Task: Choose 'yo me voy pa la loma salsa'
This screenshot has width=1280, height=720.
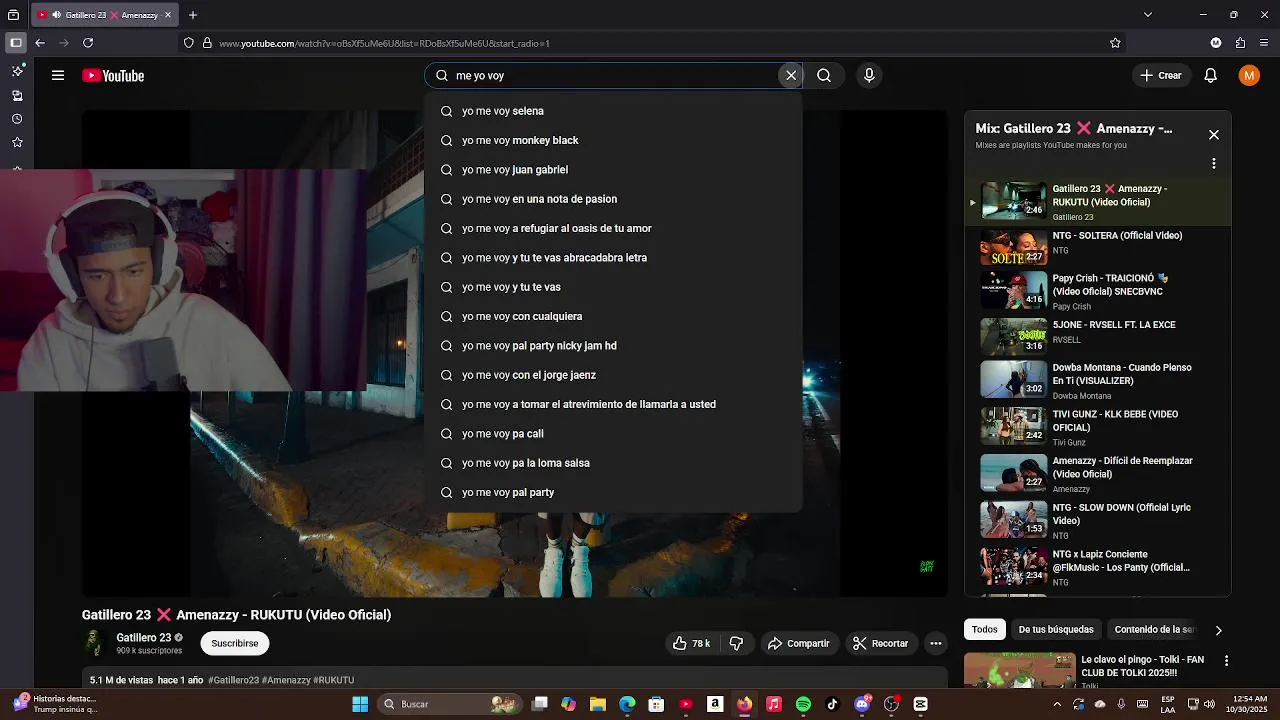Action: [613, 463]
